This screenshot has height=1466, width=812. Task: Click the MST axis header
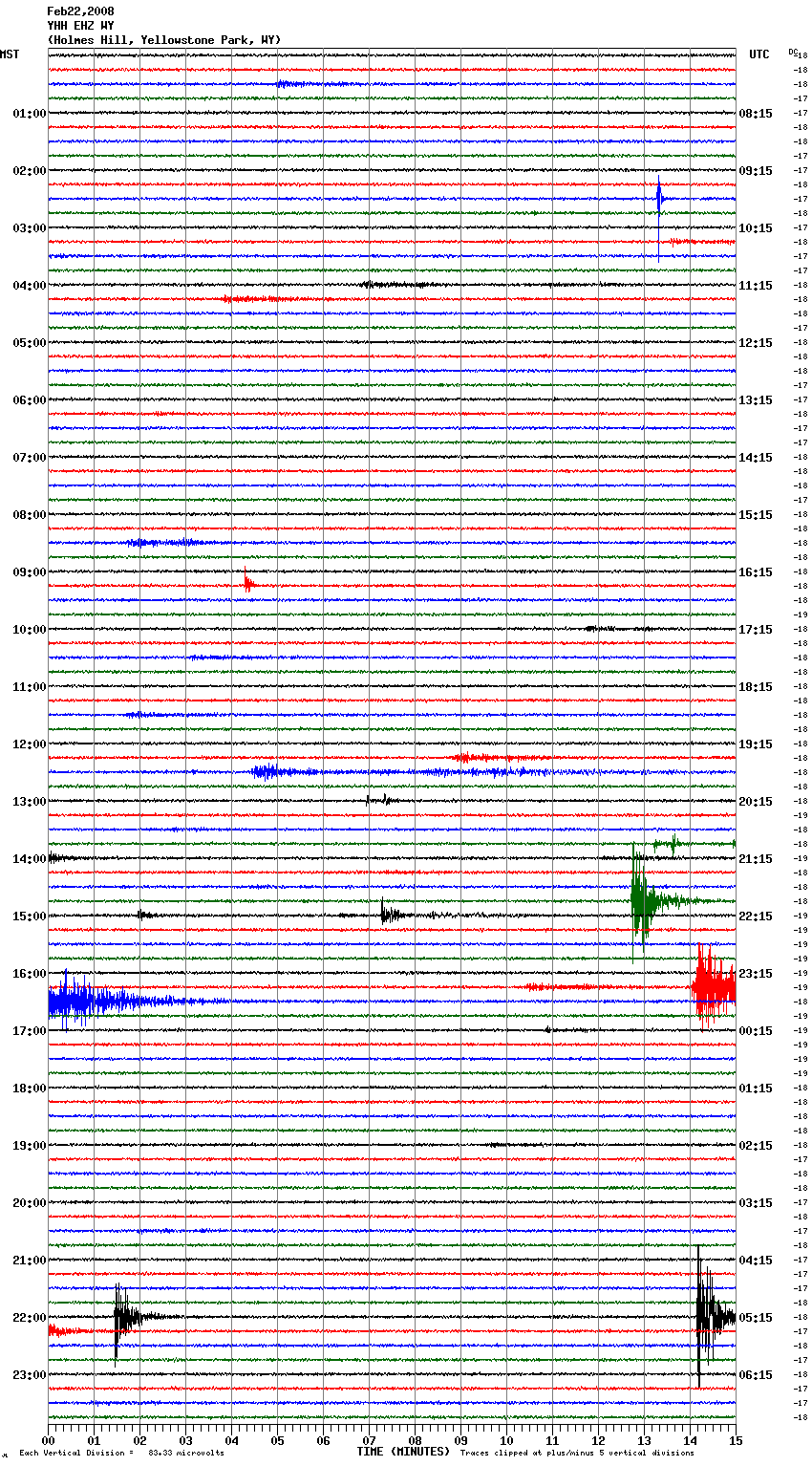[10, 54]
